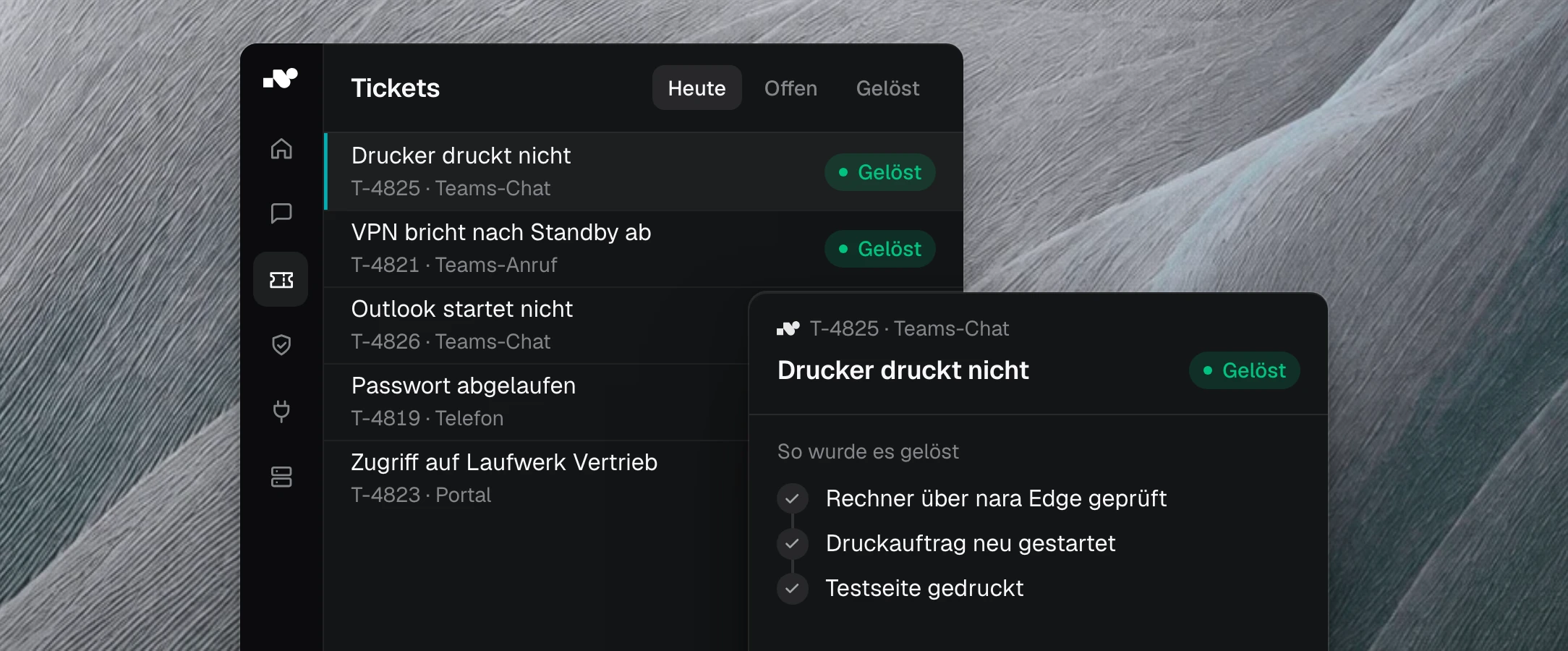The height and width of the screenshot is (651, 1568).
Task: Click the 'Drucker druckt nicht' detail card title
Action: pyautogui.click(x=903, y=370)
